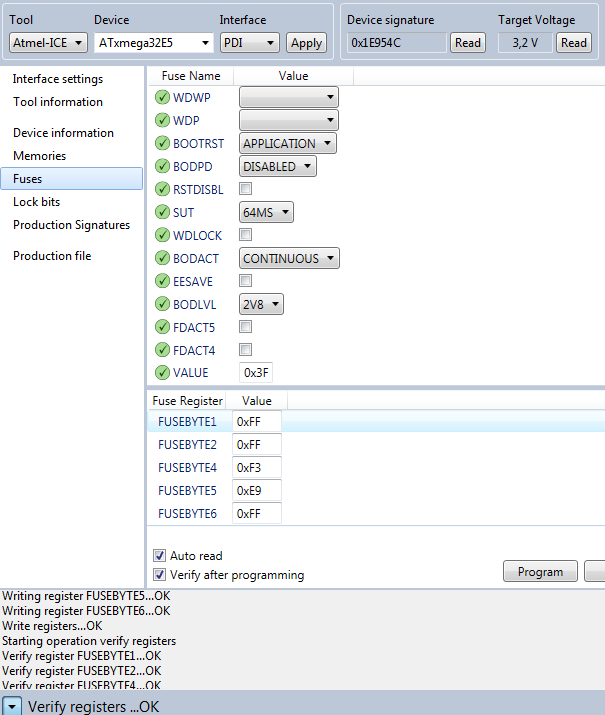This screenshot has width=605, height=715.
Task: Click the green check icon beside BODACT
Action: pos(162,258)
